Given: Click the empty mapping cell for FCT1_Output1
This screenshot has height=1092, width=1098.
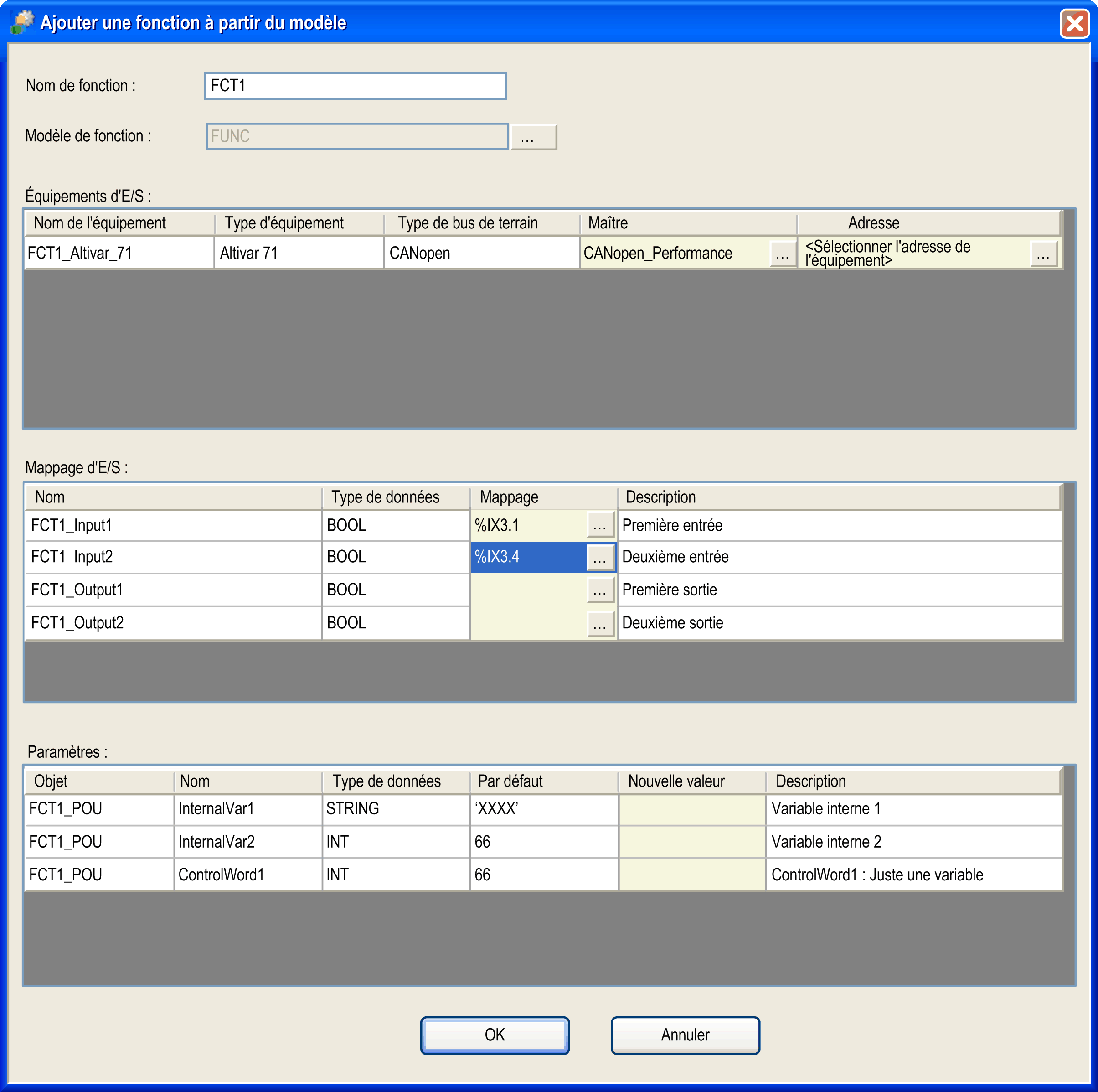Looking at the screenshot, I should click(x=529, y=590).
